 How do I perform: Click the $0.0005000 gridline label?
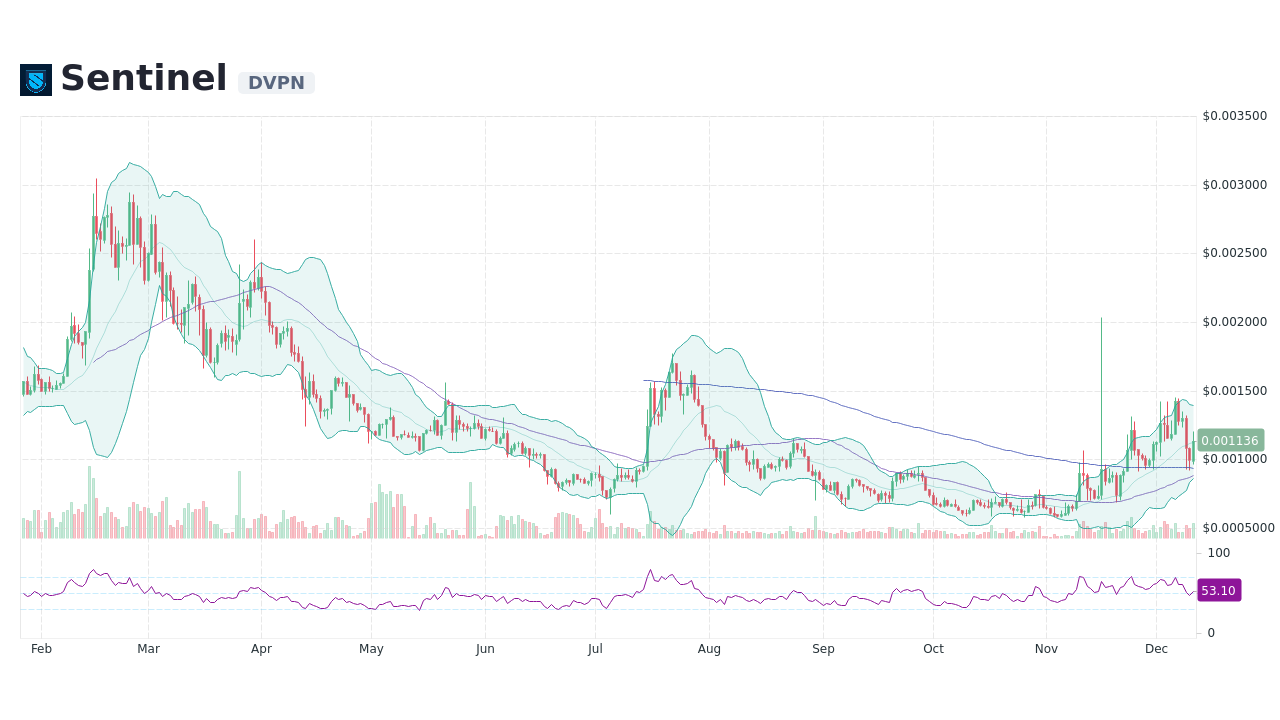click(x=1237, y=528)
